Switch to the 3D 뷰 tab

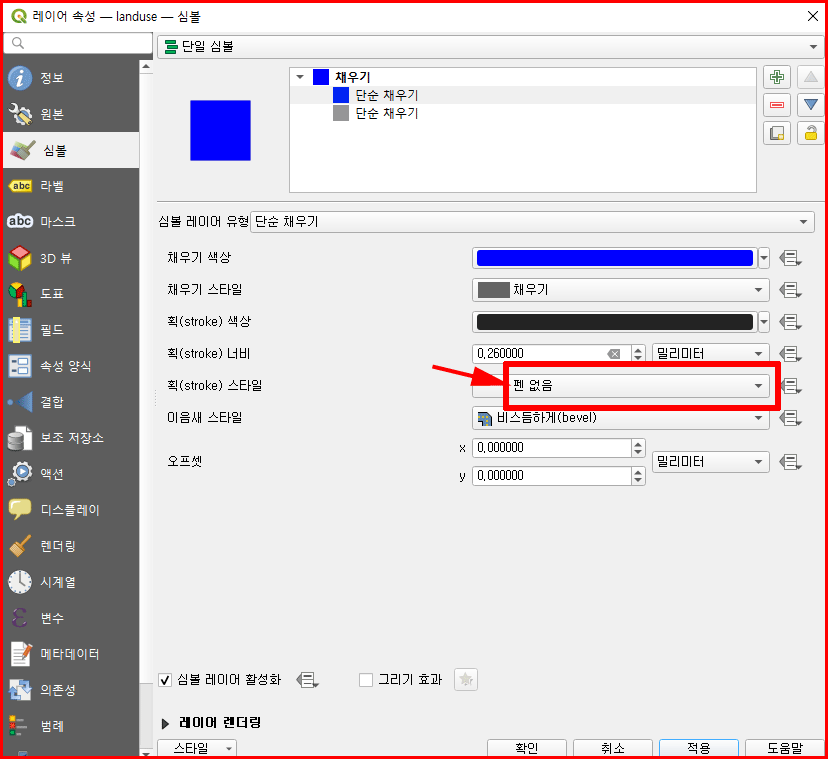click(x=71, y=258)
